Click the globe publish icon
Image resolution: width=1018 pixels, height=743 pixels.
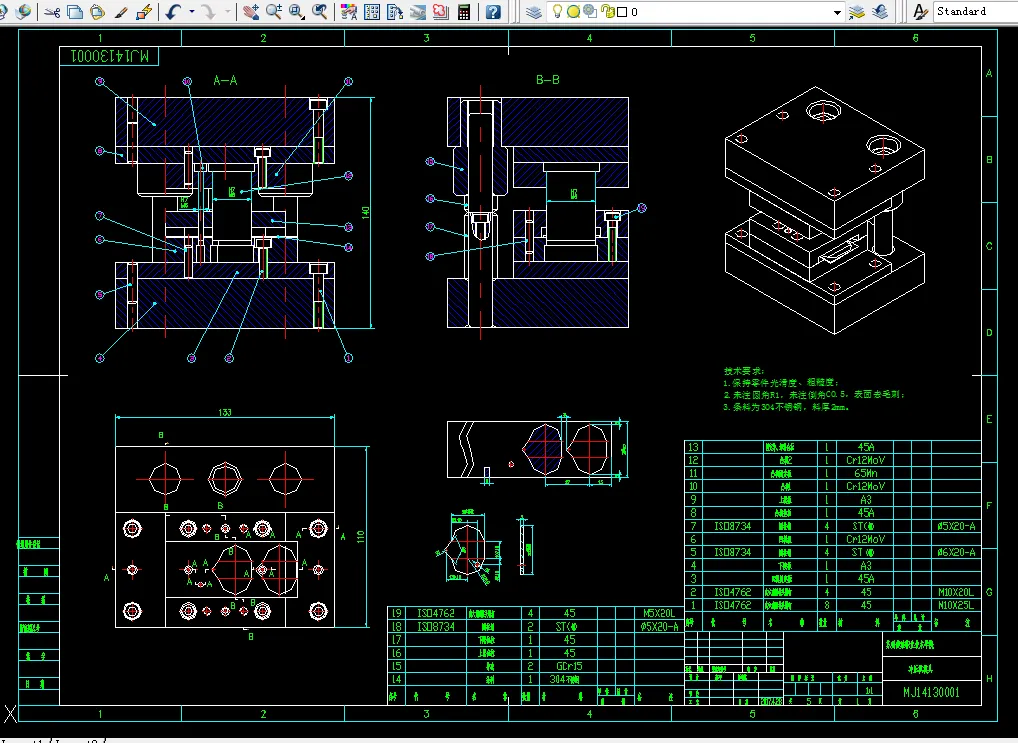click(23, 12)
